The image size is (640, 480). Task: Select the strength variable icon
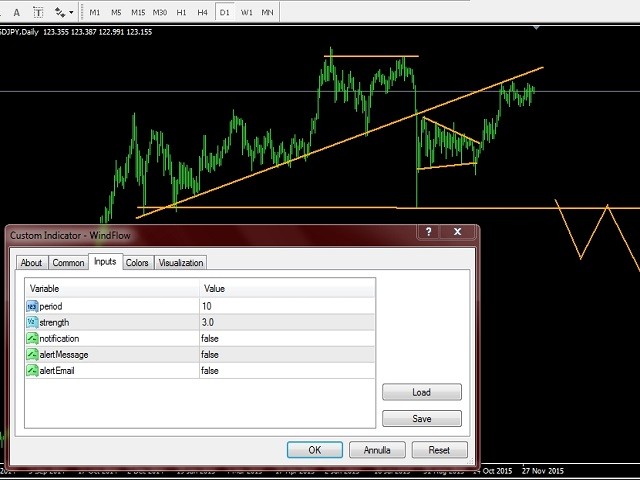32,322
